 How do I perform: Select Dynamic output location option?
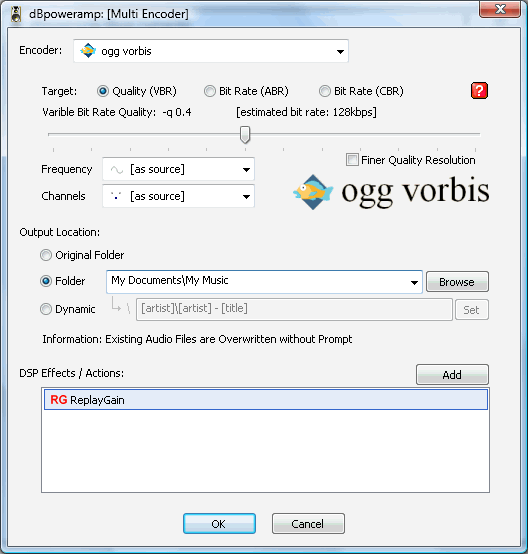coord(46,309)
